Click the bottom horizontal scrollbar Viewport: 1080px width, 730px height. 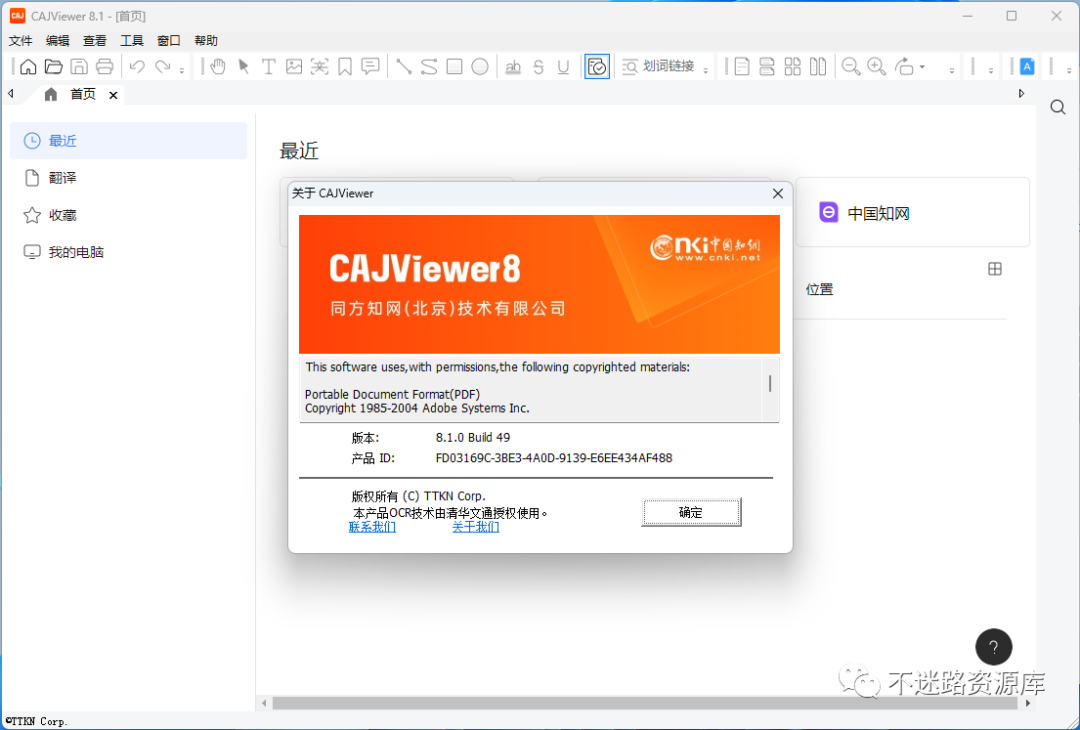click(645, 703)
